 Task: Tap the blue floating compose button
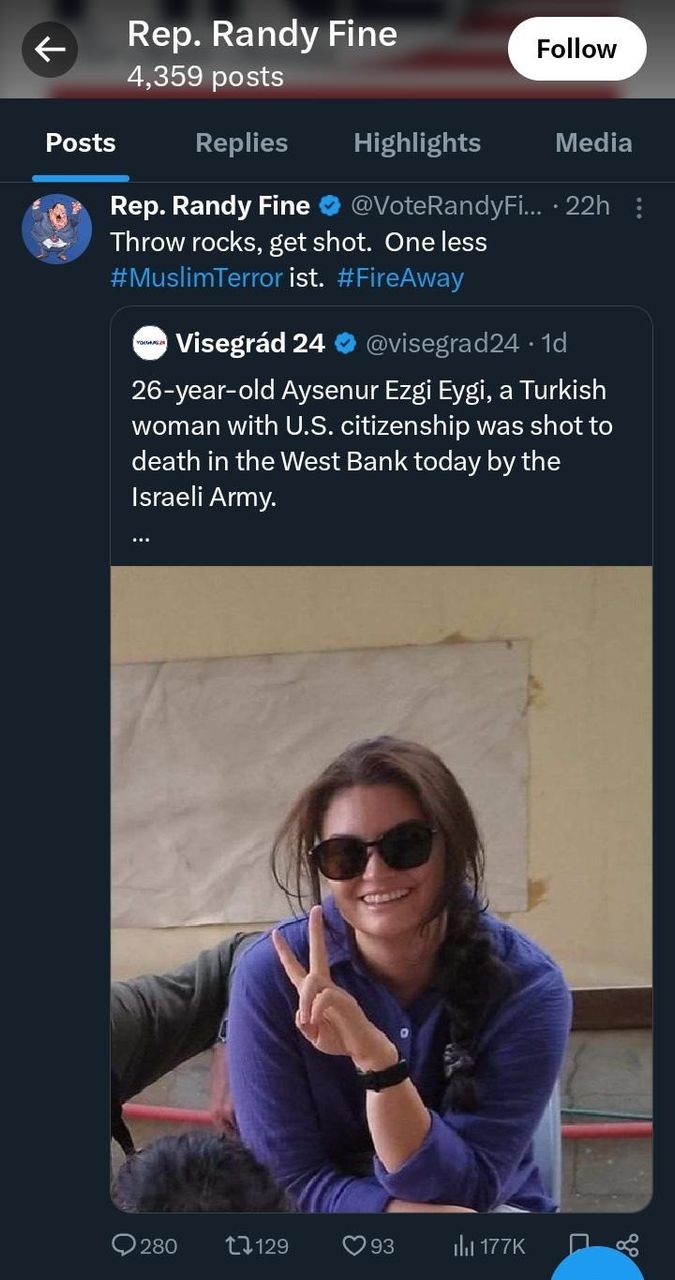(600, 1268)
